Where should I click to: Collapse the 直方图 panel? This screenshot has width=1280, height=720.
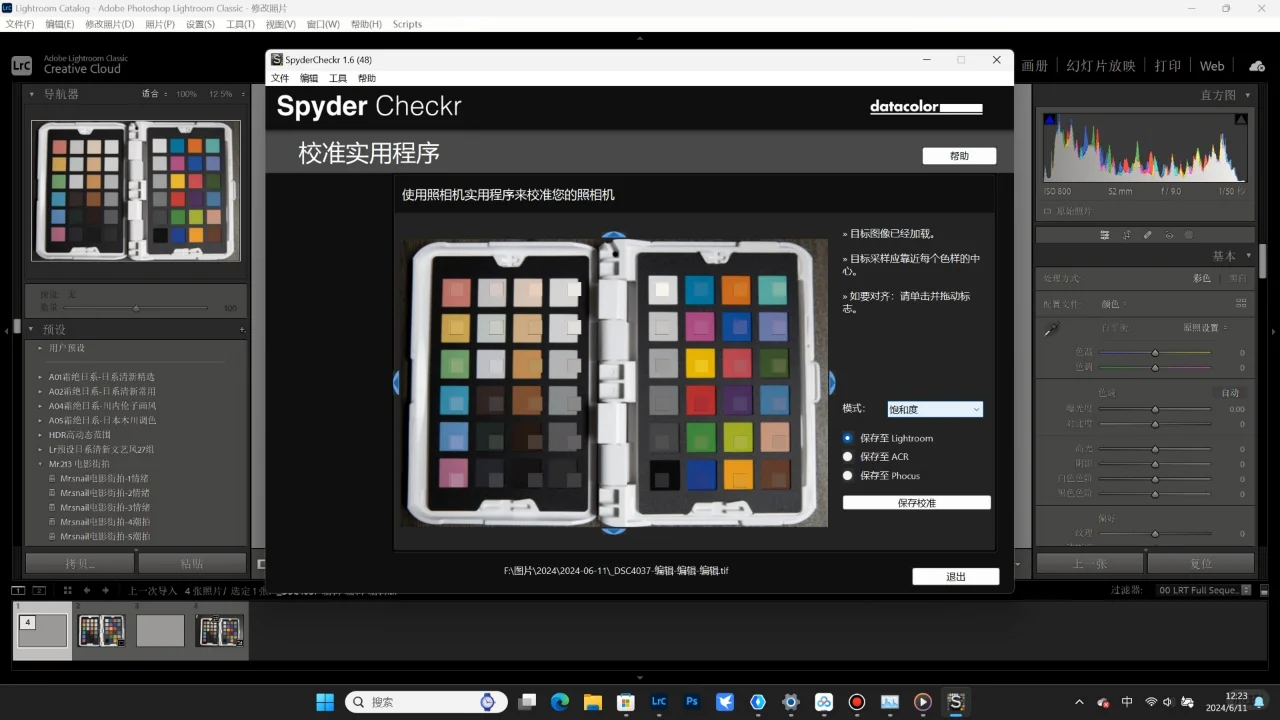tap(1246, 95)
